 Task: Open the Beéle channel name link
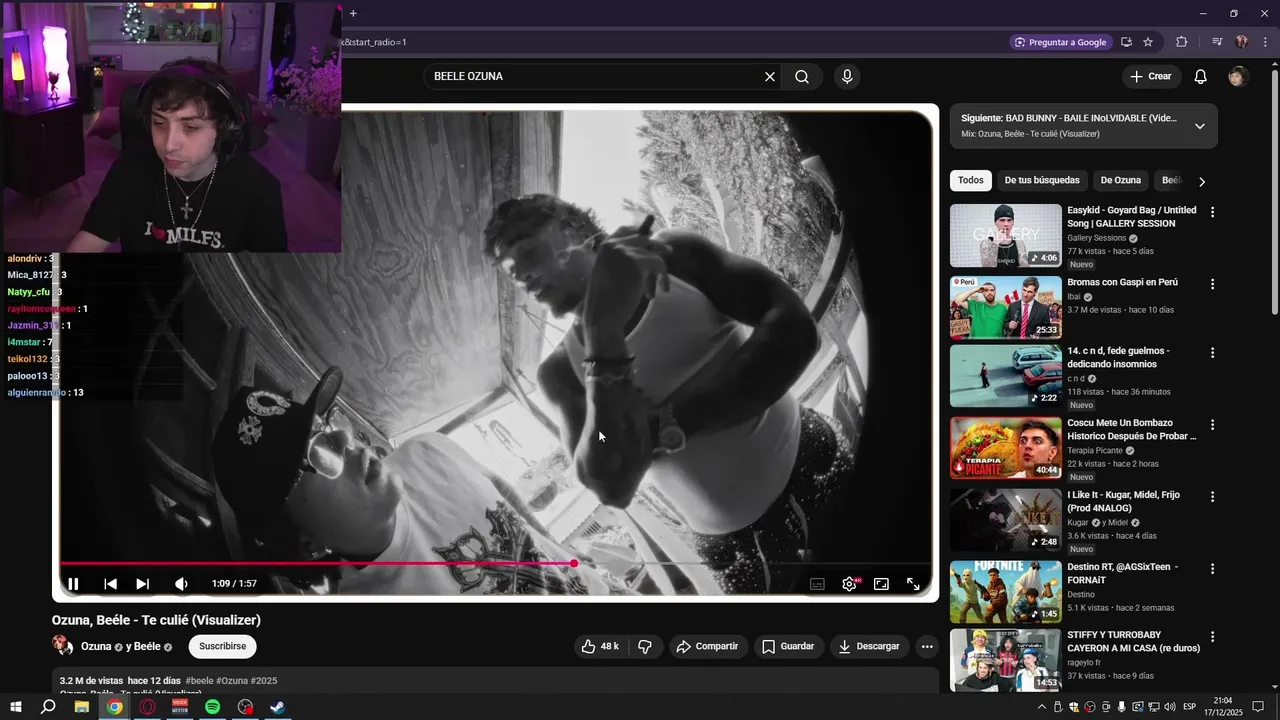[x=147, y=647]
